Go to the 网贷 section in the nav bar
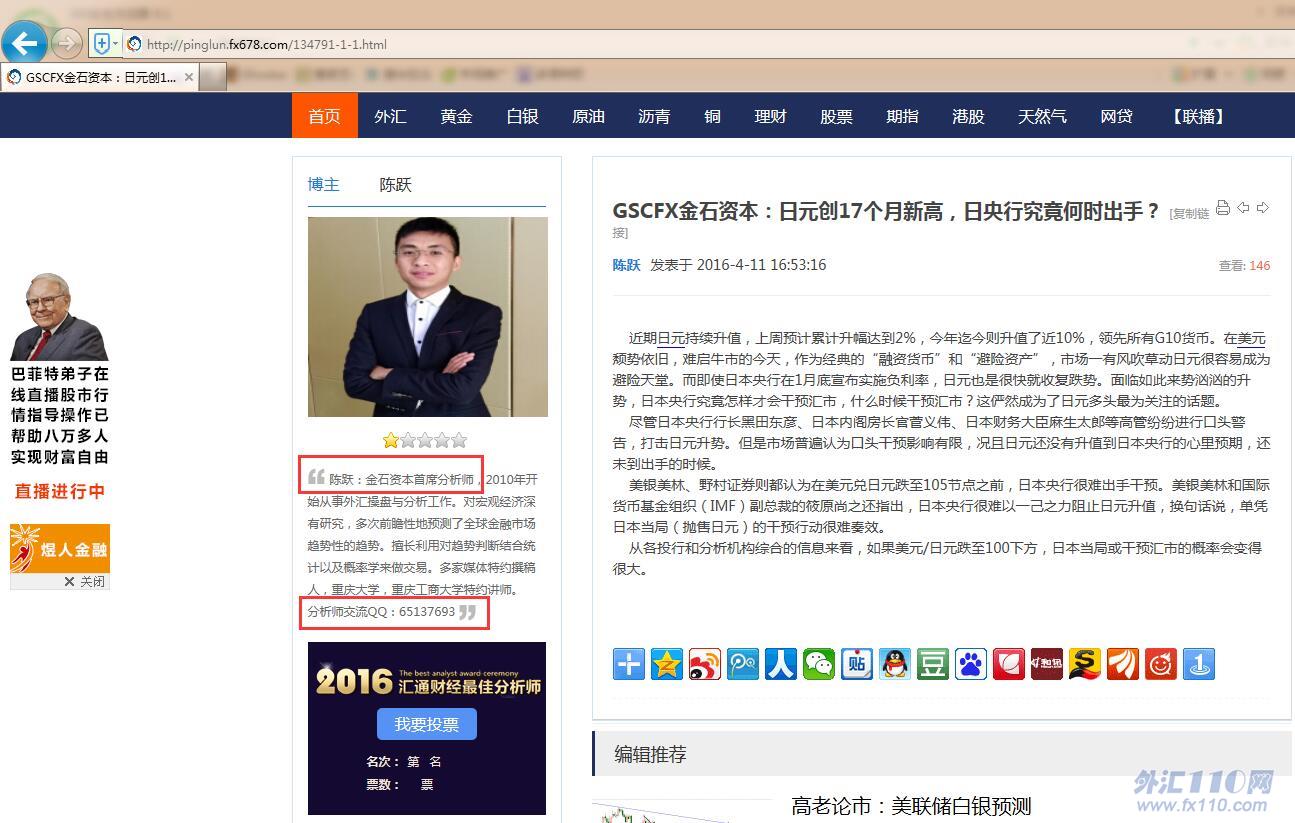The image size is (1295, 823). point(1116,116)
